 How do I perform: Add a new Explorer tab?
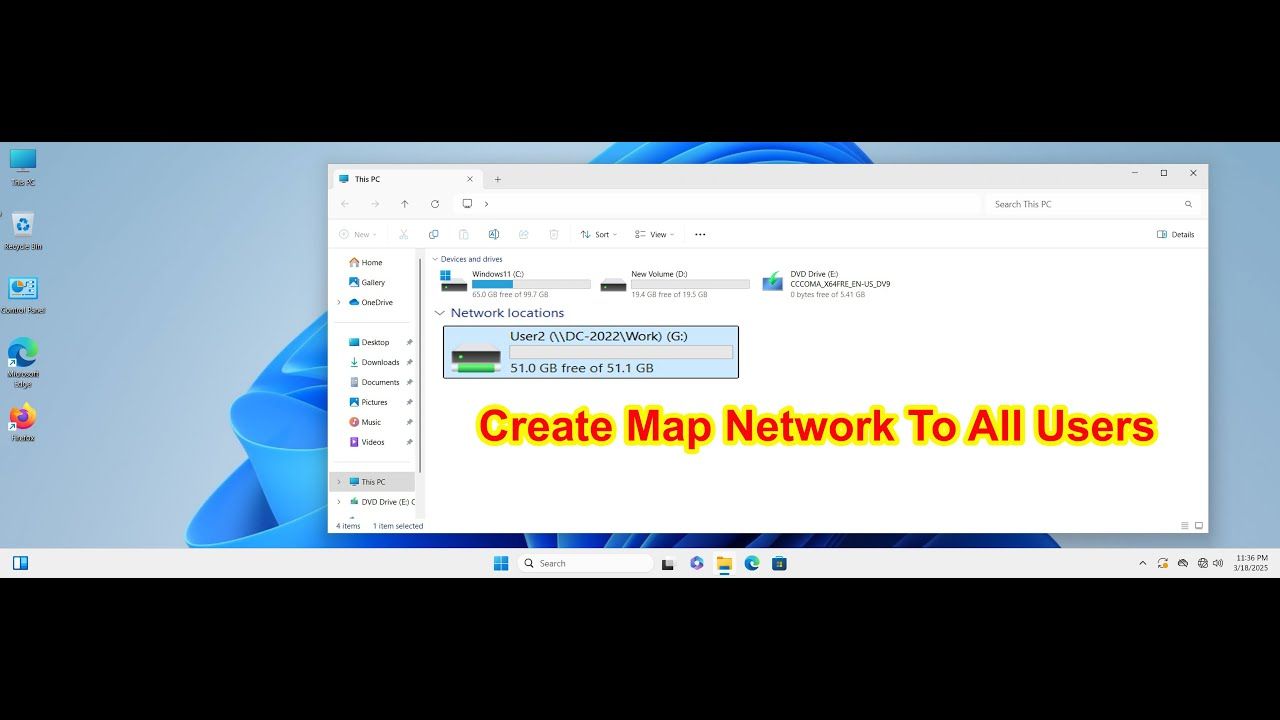pyautogui.click(x=498, y=179)
